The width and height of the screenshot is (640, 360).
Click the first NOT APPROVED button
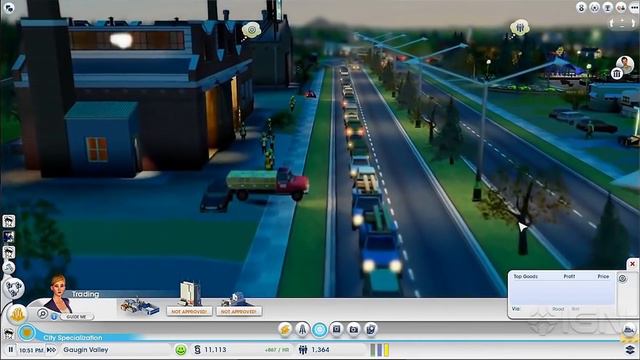click(189, 311)
